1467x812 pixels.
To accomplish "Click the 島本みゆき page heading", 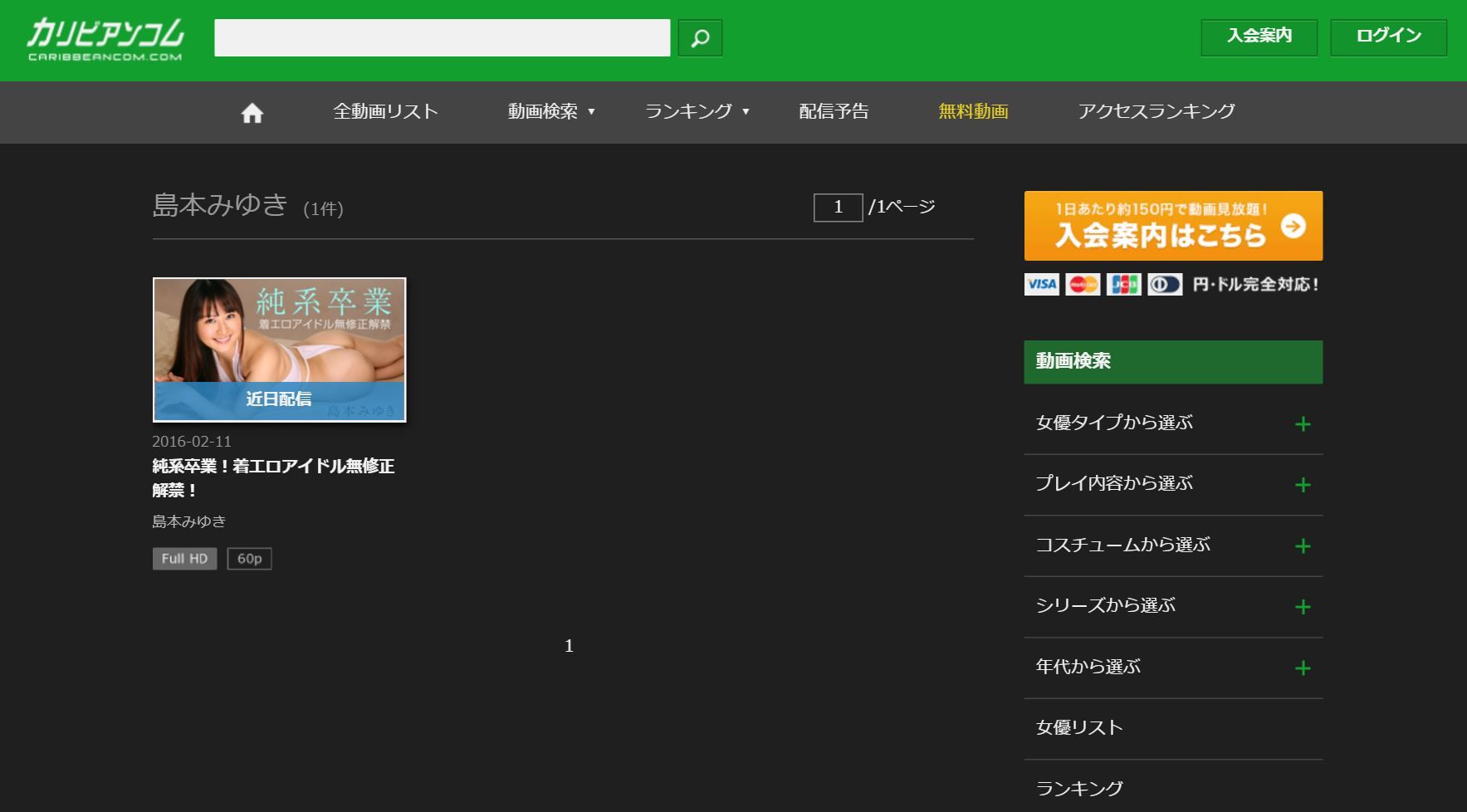I will click(x=220, y=205).
